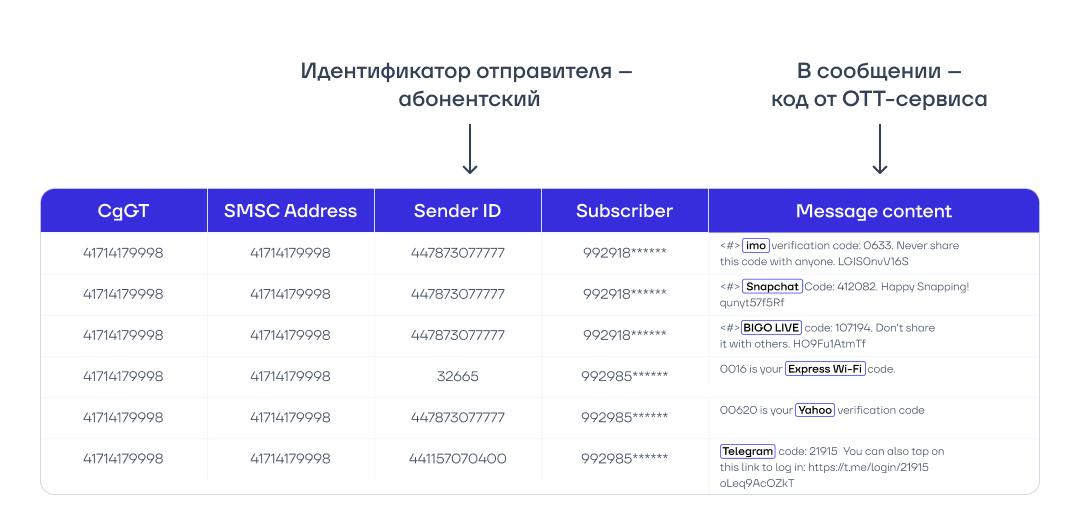Select the Subscriber cell in the Telegram row

tap(624, 459)
